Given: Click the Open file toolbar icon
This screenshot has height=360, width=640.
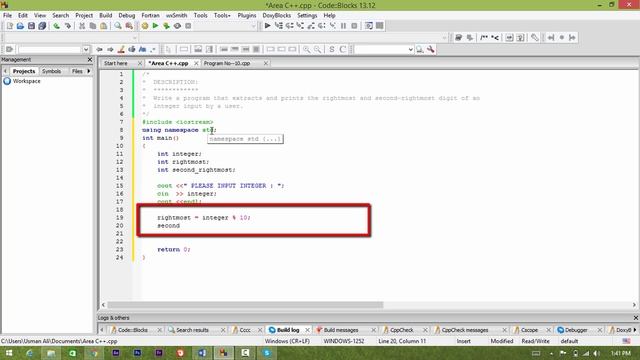Looking at the screenshot, I should 20,26.
